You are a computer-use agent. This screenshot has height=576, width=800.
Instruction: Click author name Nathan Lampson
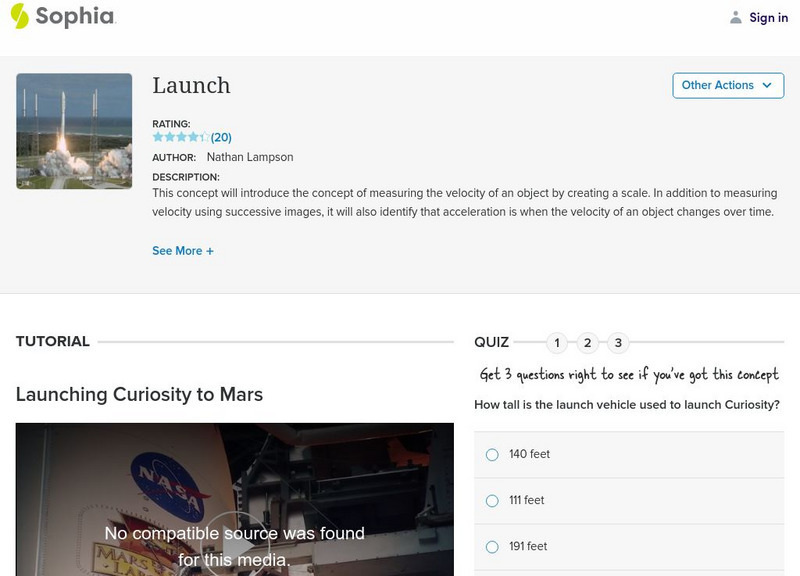click(x=249, y=157)
